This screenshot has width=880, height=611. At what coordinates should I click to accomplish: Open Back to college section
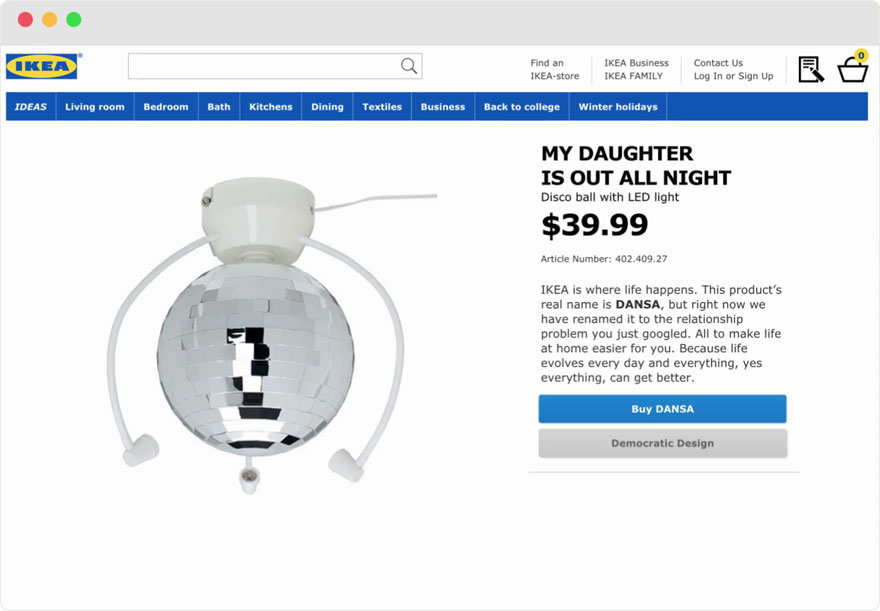[522, 107]
